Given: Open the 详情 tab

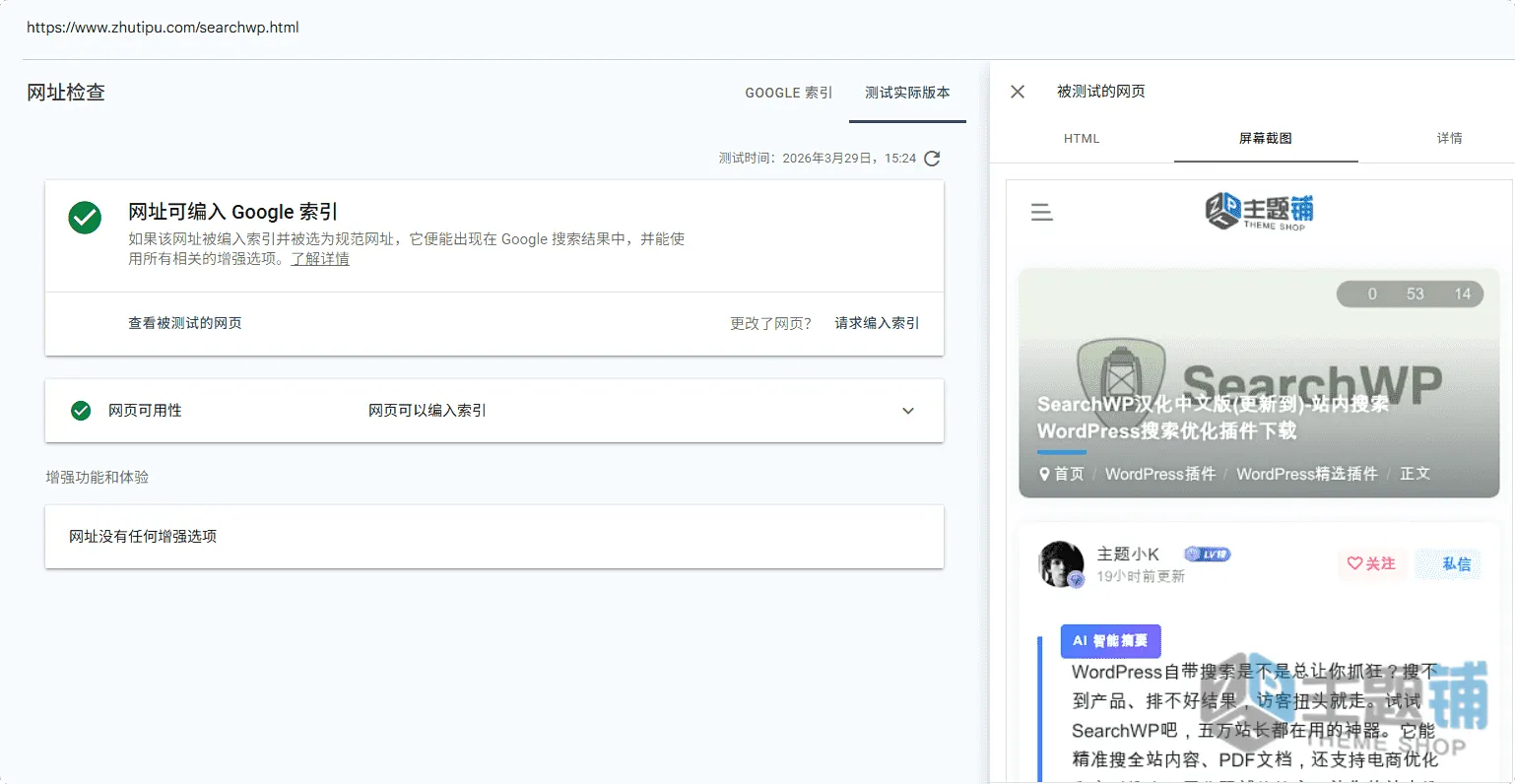Looking at the screenshot, I should pyautogui.click(x=1449, y=139).
